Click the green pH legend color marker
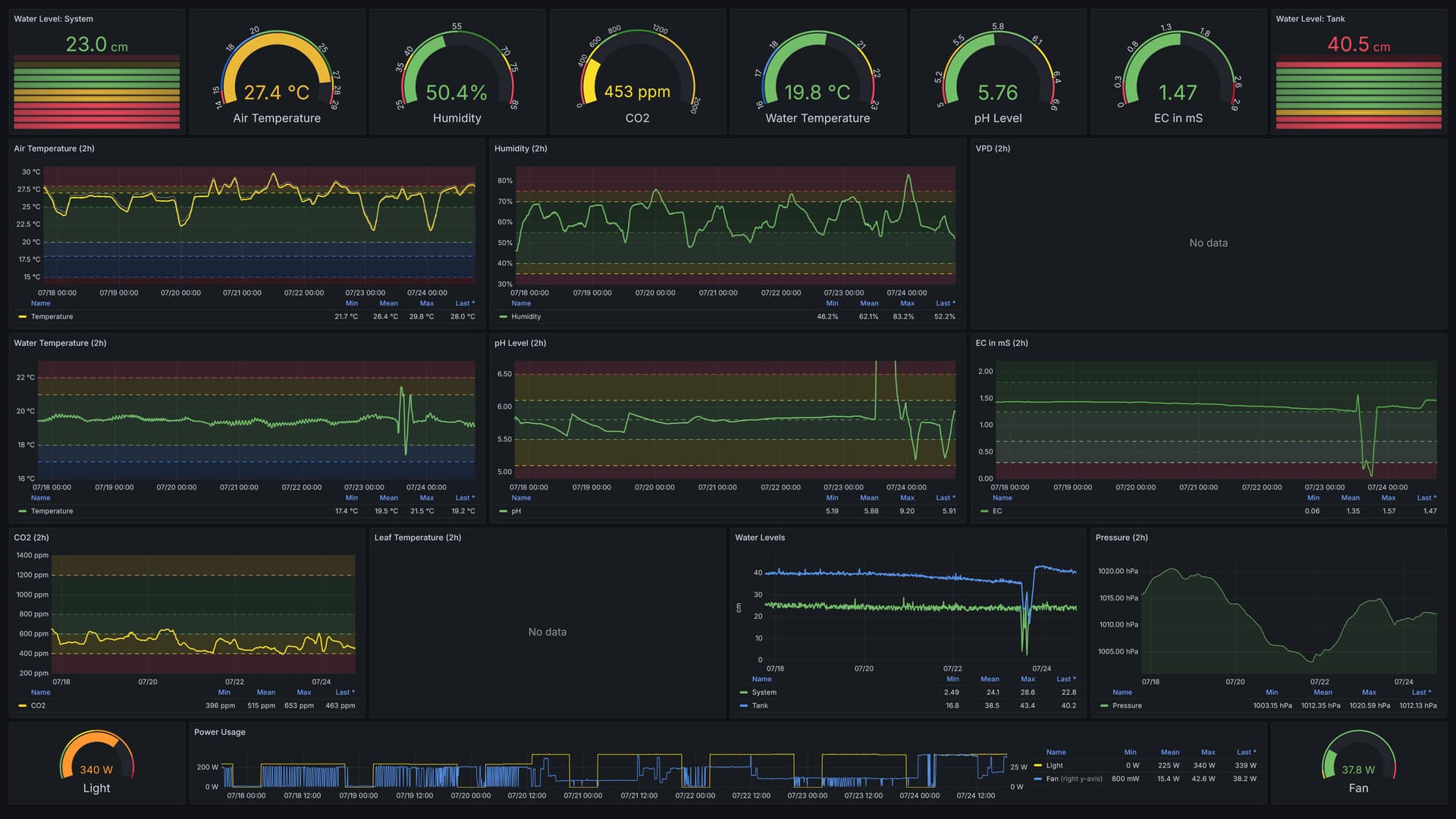This screenshot has width=1456, height=819. pyautogui.click(x=503, y=511)
